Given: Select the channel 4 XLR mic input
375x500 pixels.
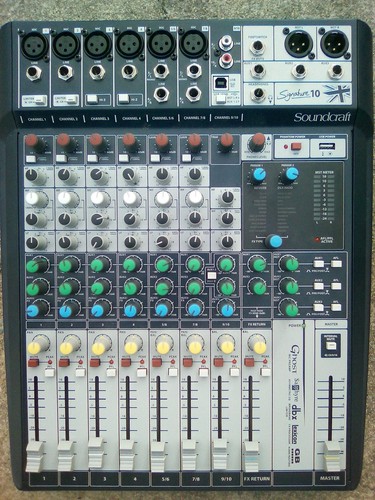Looking at the screenshot, I should click(x=129, y=44).
